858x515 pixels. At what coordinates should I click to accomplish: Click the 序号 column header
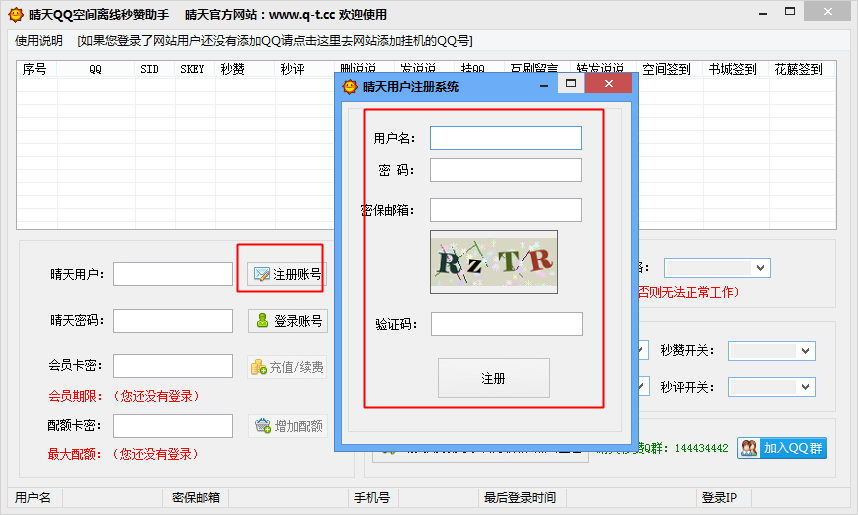tap(36, 70)
